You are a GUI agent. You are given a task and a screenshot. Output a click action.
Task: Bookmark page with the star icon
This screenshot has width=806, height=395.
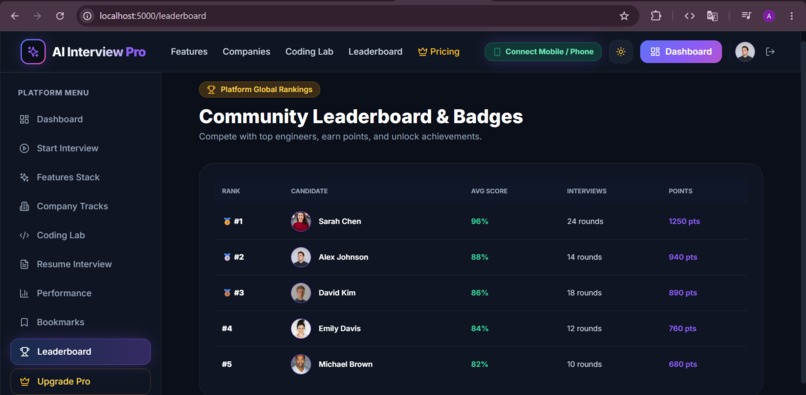(x=624, y=16)
